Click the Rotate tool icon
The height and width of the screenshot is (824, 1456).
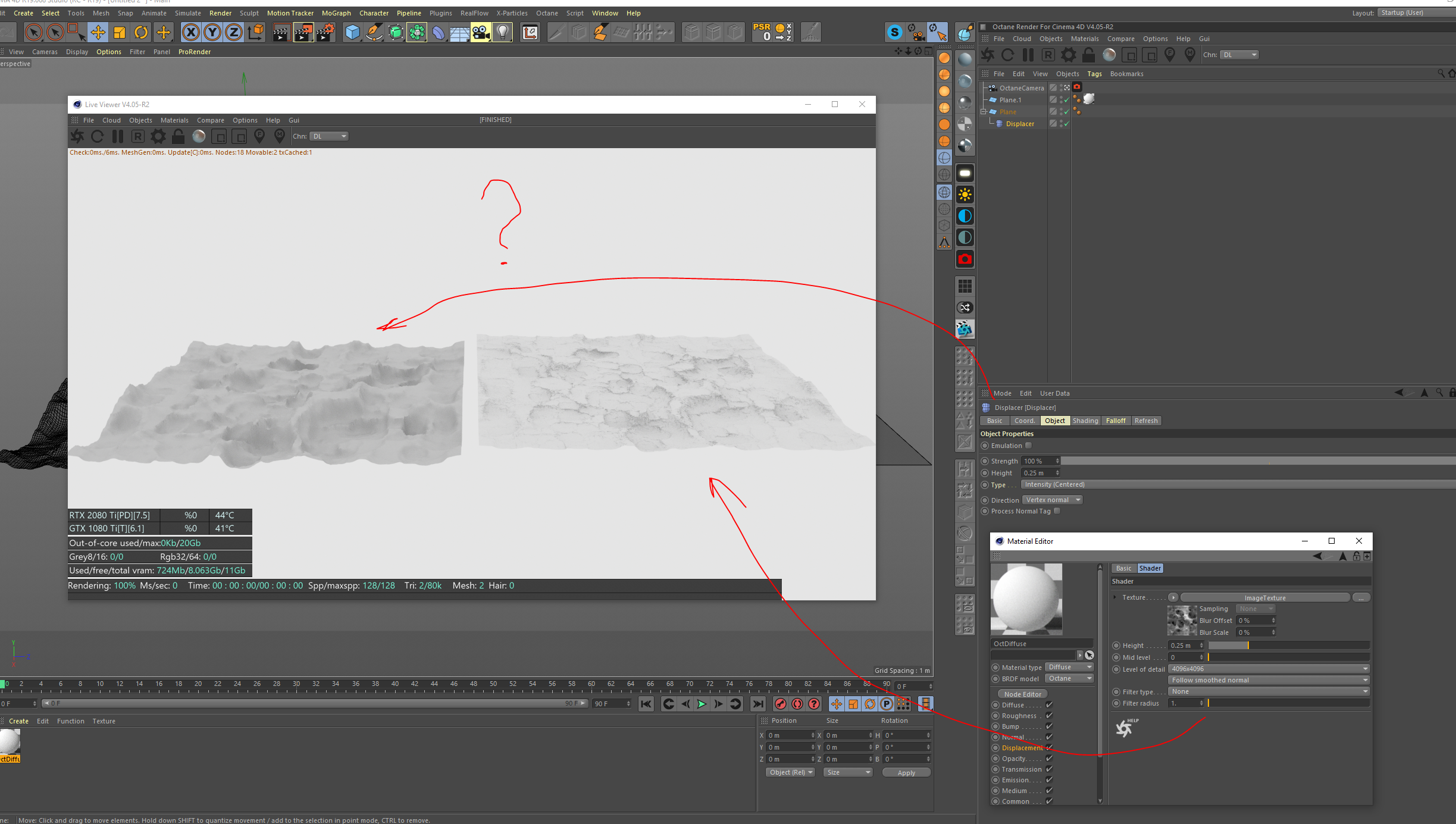[141, 32]
